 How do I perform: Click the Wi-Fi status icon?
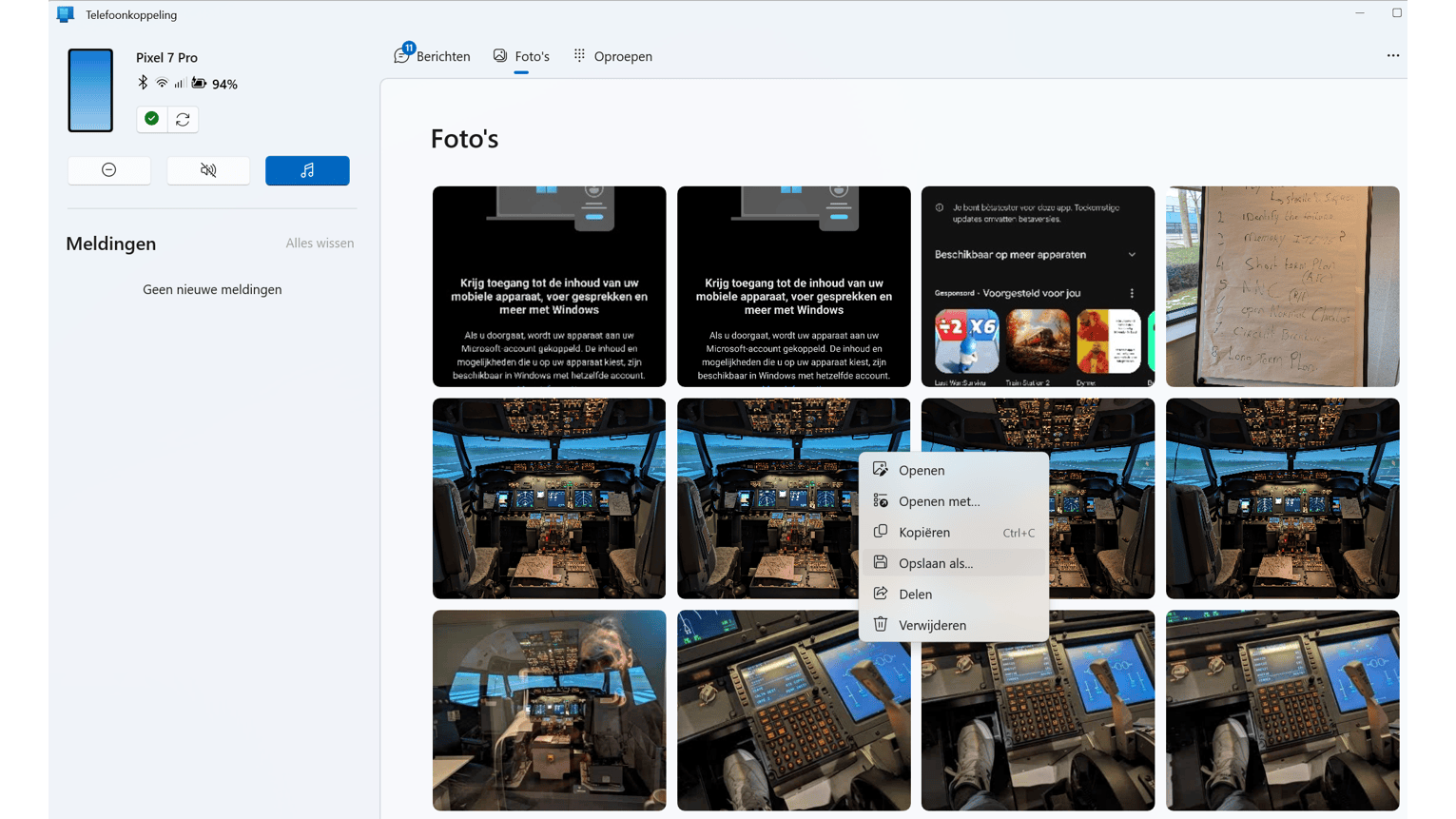click(x=162, y=84)
